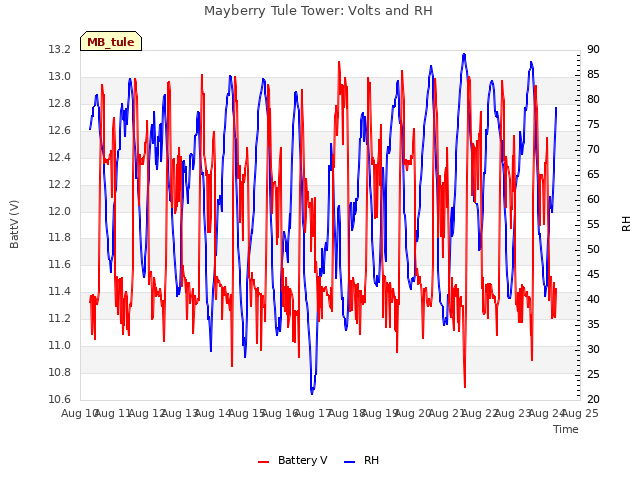Click the BattV (V) axis label
Image resolution: width=640 pixels, height=480 pixels.
[14, 224]
